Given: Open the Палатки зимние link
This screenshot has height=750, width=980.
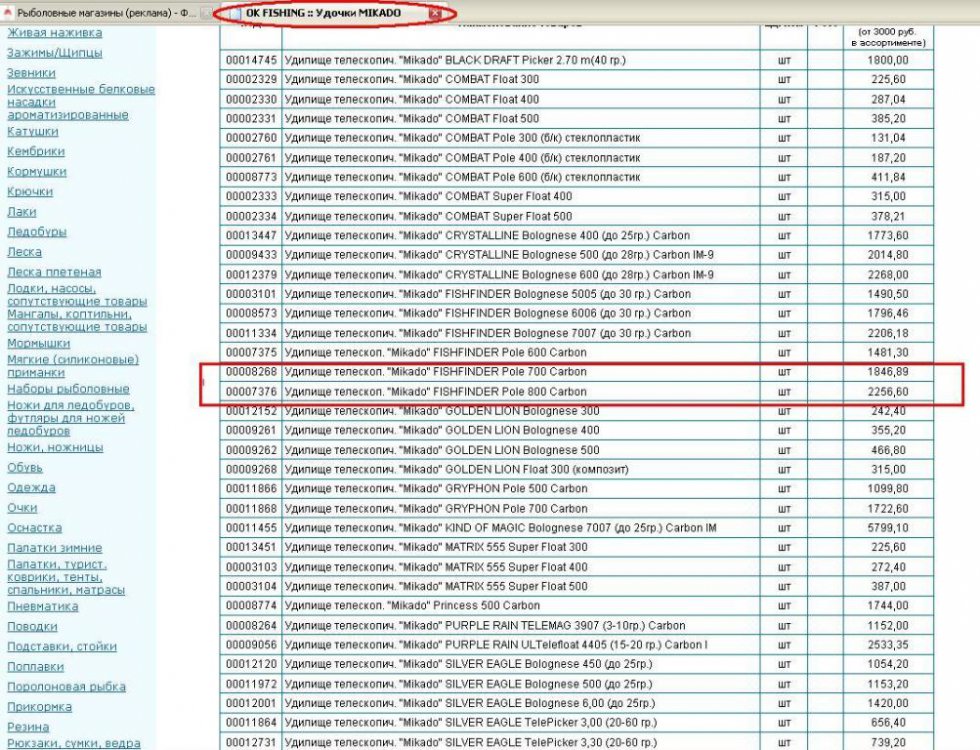Looking at the screenshot, I should coord(54,548).
